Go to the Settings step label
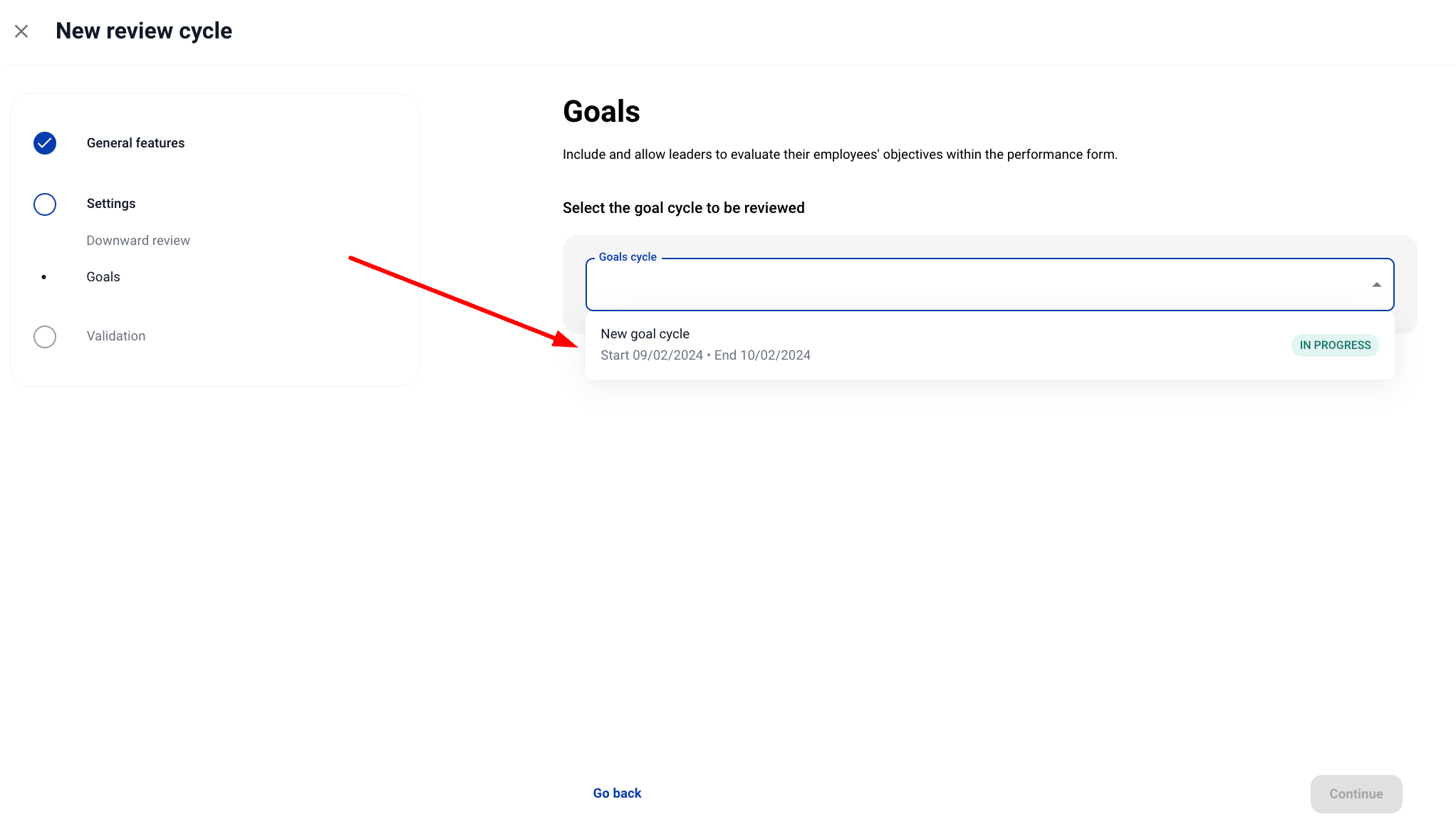 click(111, 204)
